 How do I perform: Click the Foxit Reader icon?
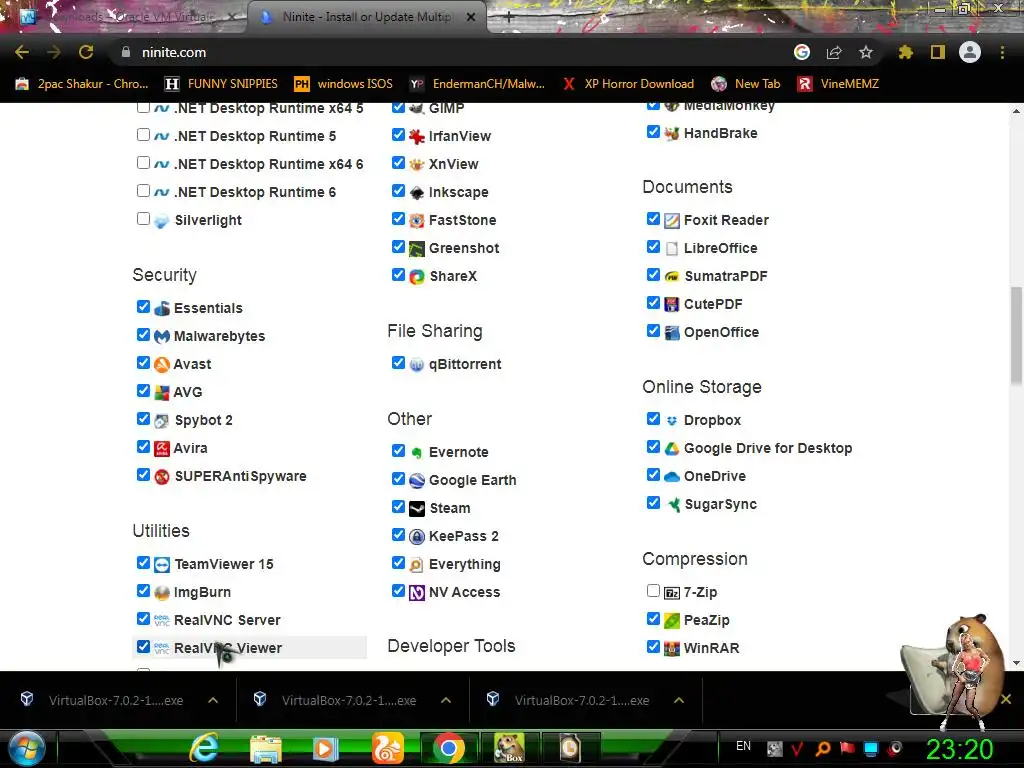[672, 221]
